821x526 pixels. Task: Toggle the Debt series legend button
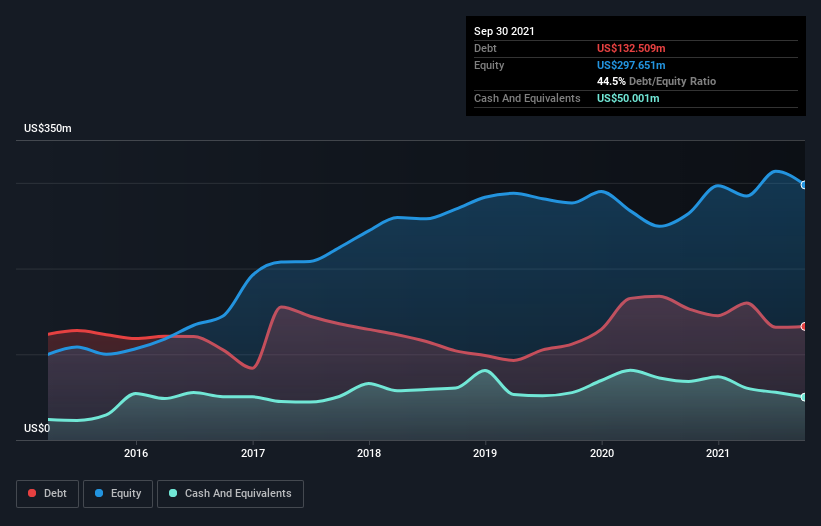pyautogui.click(x=47, y=494)
